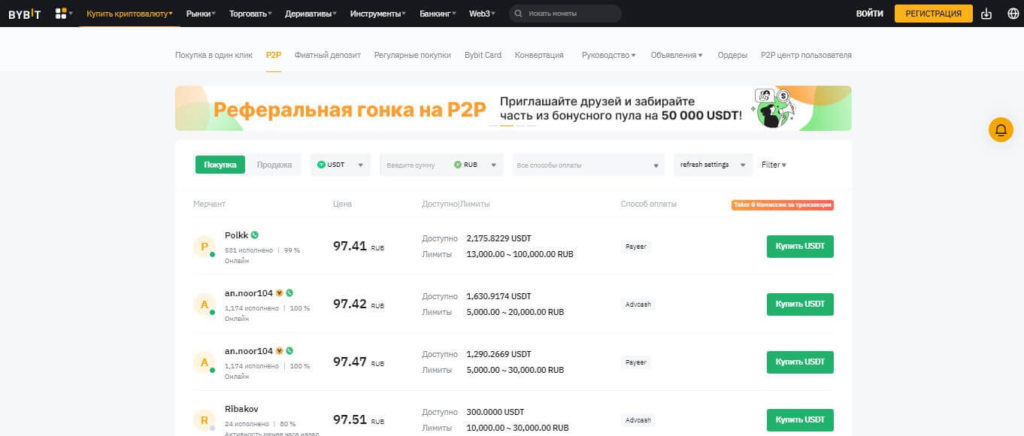This screenshot has height=436, width=1024.
Task: Expand the Filter dropdown
Action: pyautogui.click(x=774, y=165)
